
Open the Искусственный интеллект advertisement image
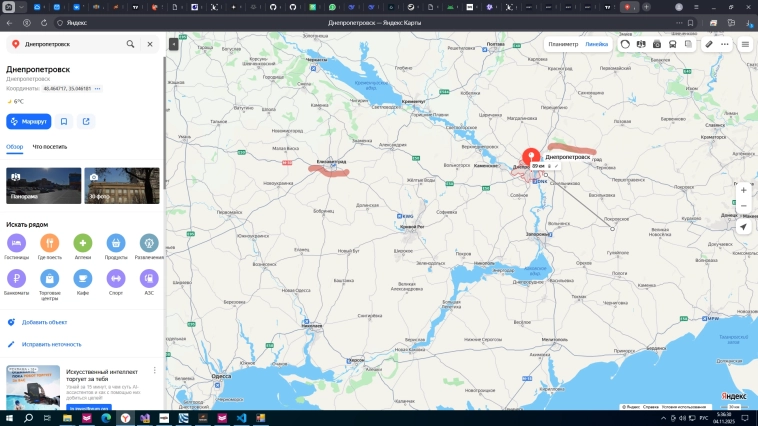pos(33,388)
